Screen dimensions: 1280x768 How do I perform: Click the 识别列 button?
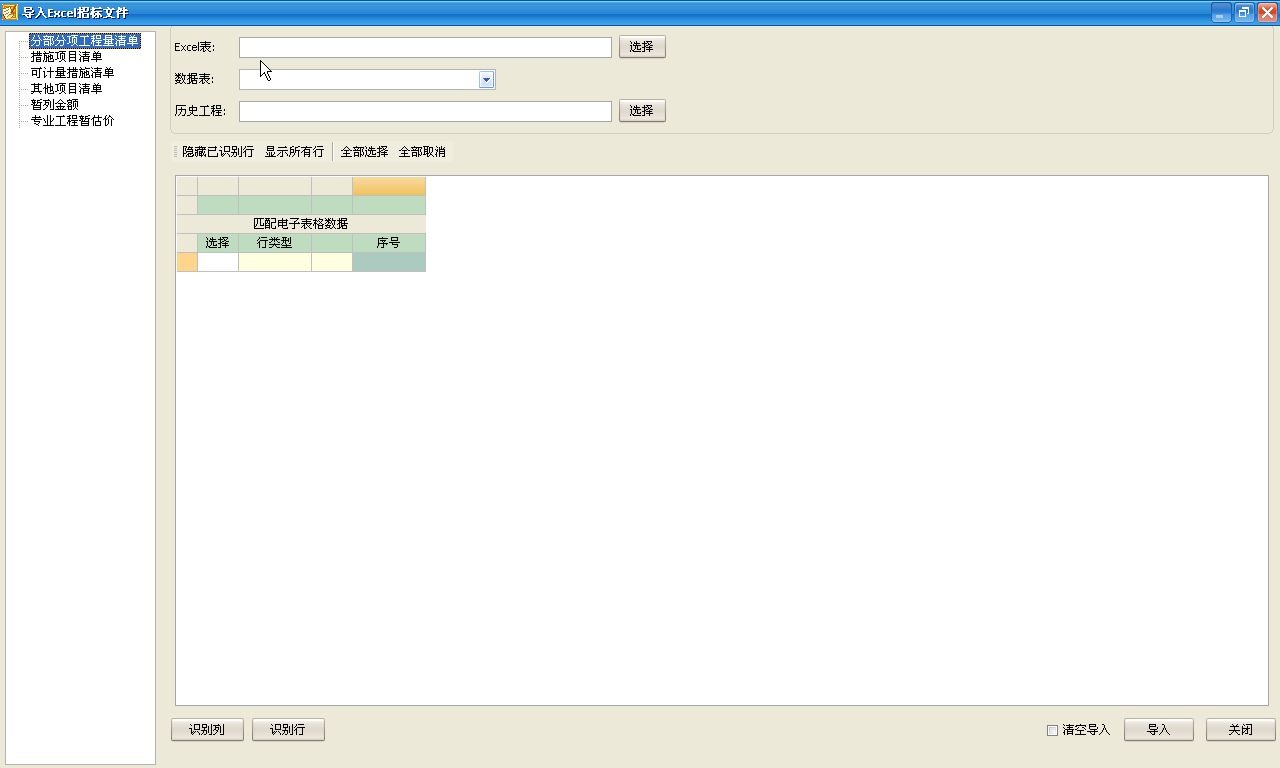pyautogui.click(x=207, y=730)
